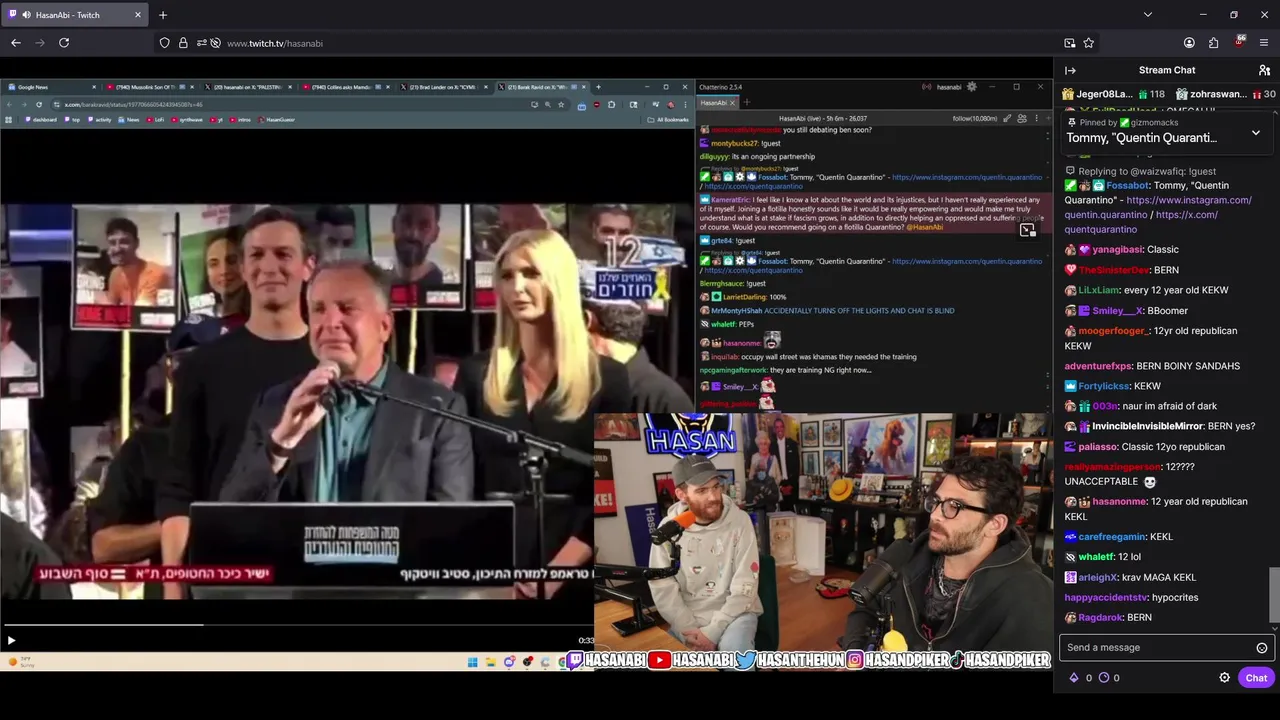Viewport: 1280px width, 720px height.
Task: Open a new browser tab
Action: (x=163, y=15)
